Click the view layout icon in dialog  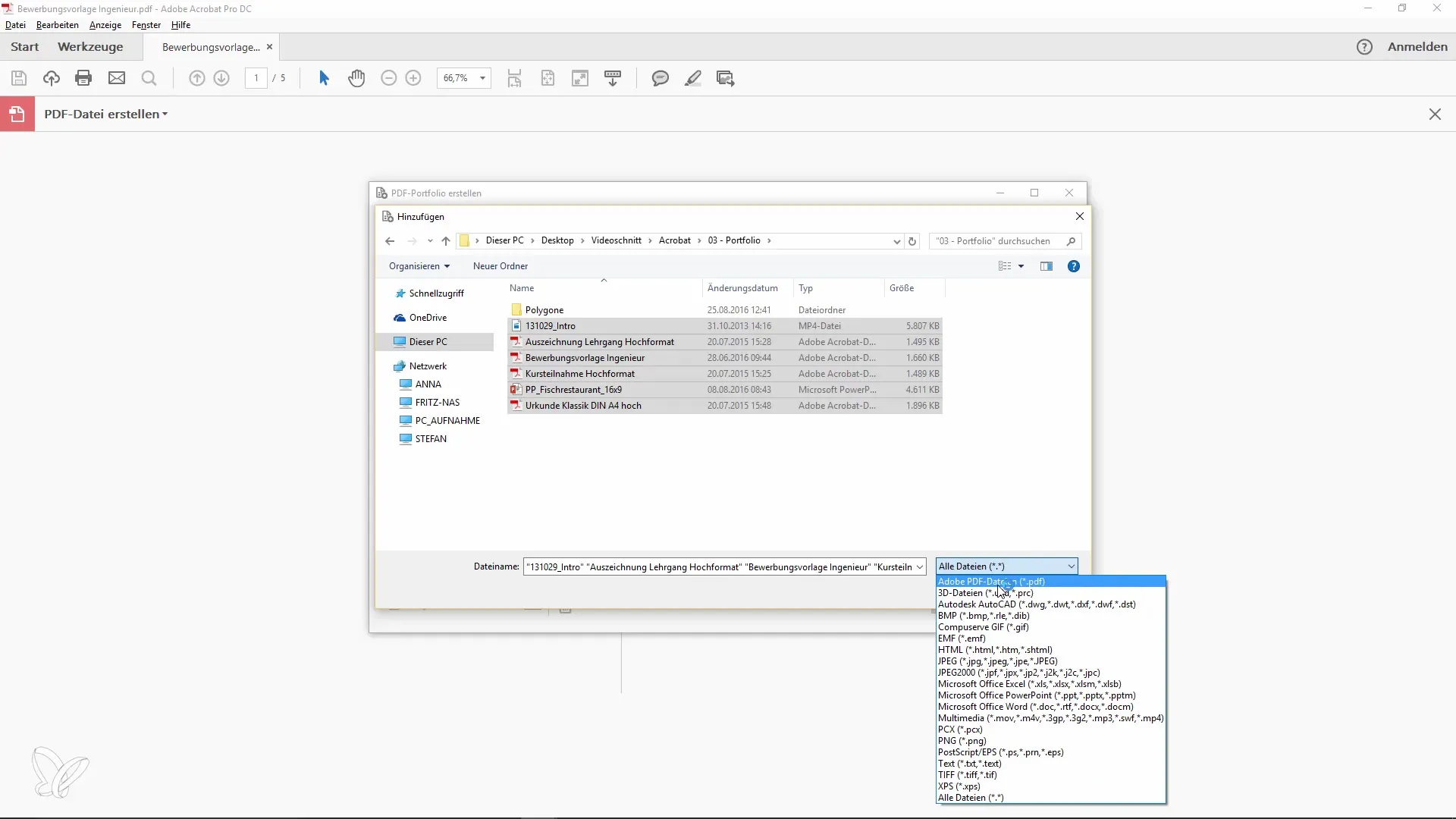tap(1005, 266)
